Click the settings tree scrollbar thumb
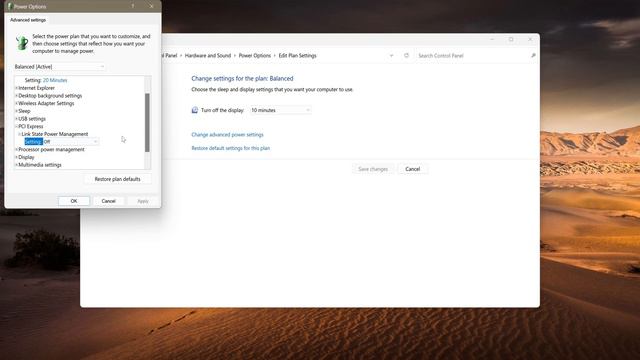Screen dimensions: 640x360 (147, 122)
